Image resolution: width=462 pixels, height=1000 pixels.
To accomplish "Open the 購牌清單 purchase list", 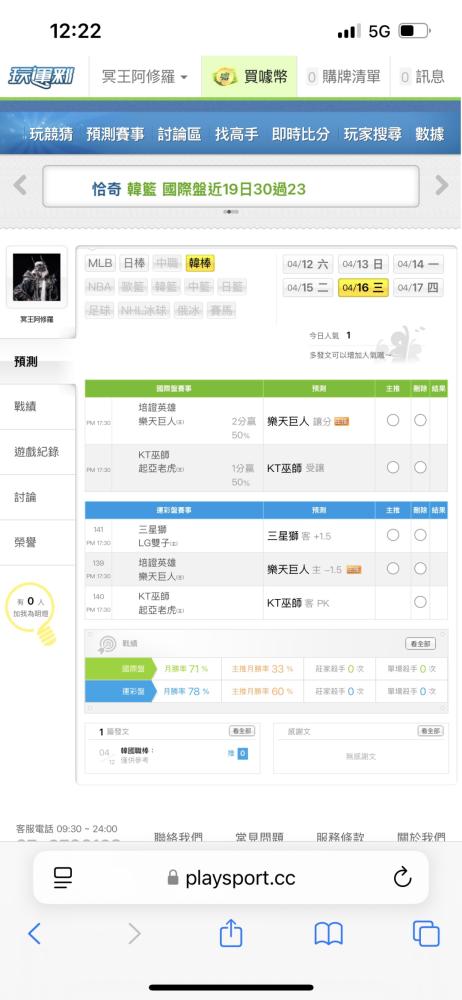I will 344,77.
